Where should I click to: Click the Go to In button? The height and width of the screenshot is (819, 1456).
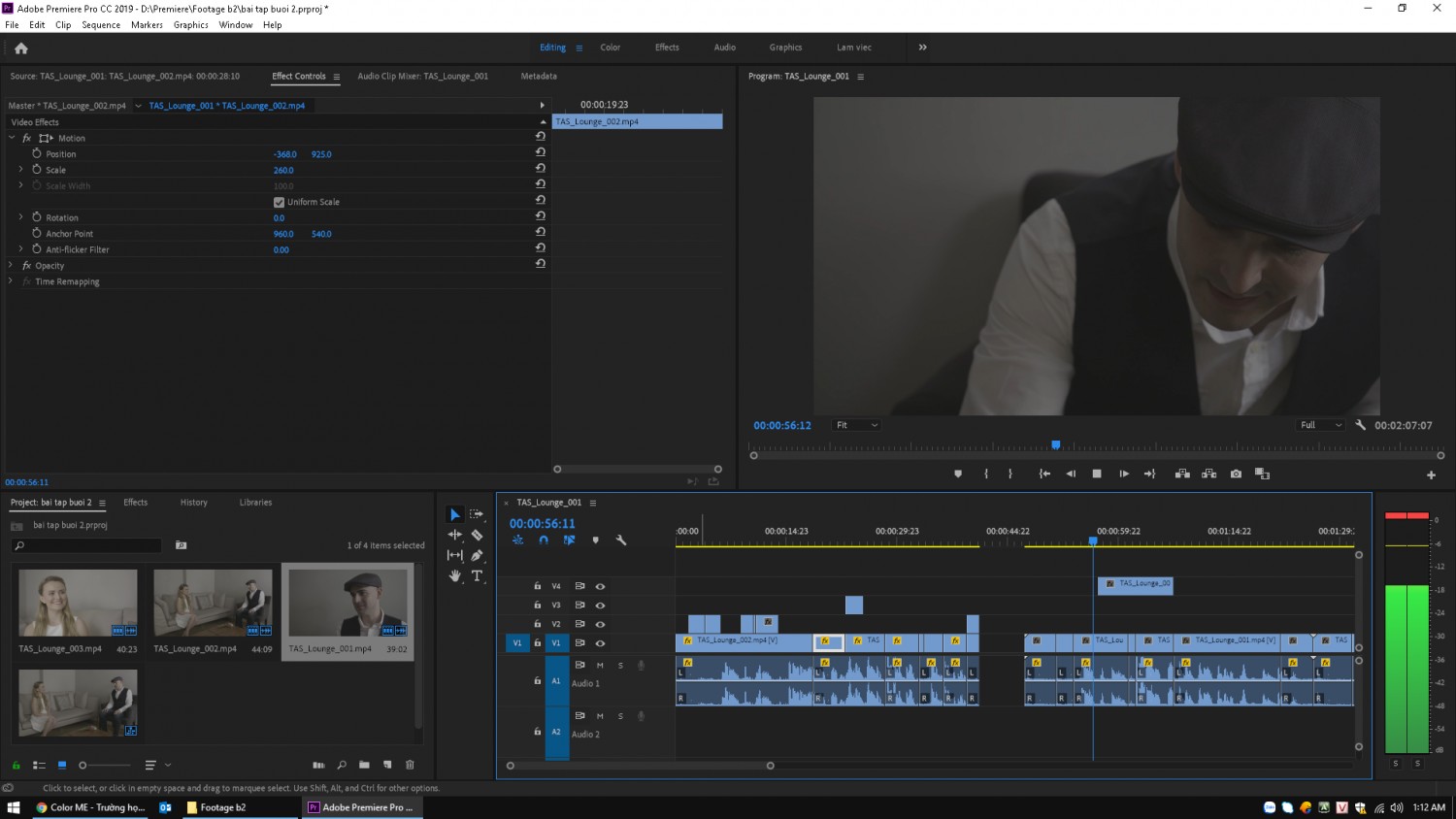pos(1044,474)
